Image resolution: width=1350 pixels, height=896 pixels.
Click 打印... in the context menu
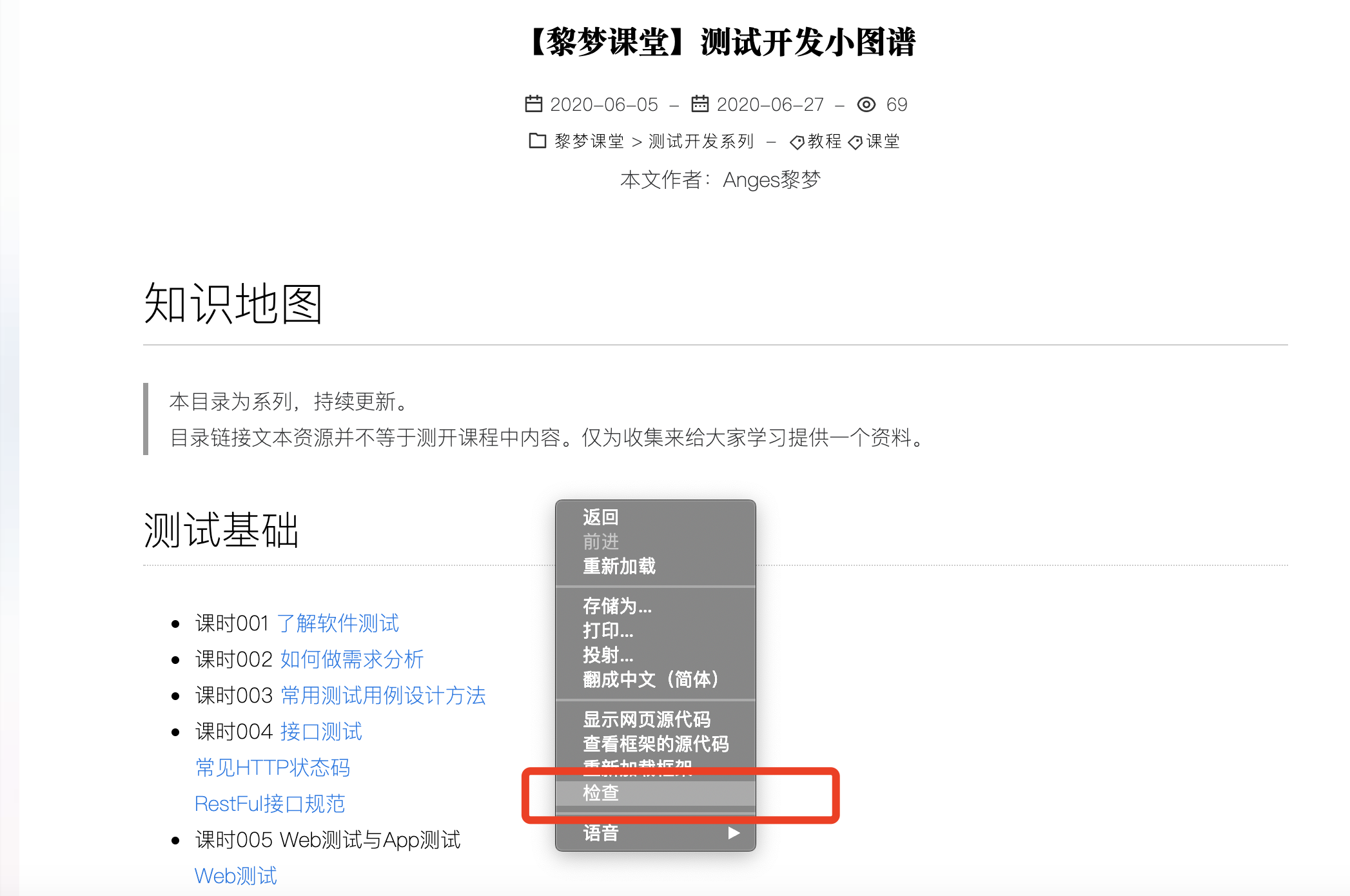point(608,630)
